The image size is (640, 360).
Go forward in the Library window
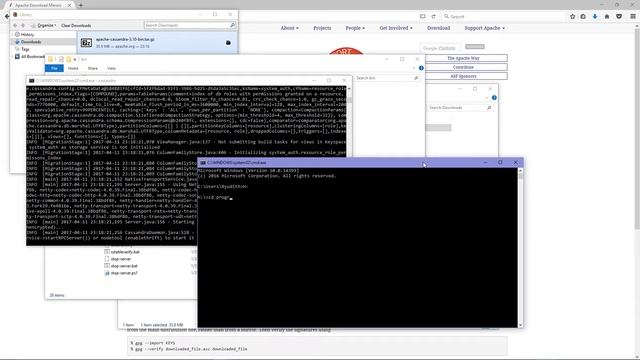(23, 25)
